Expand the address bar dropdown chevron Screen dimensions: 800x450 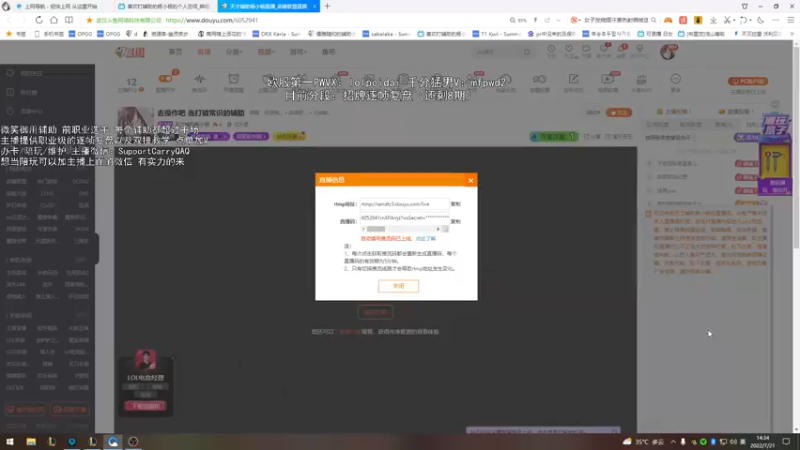(x=558, y=20)
